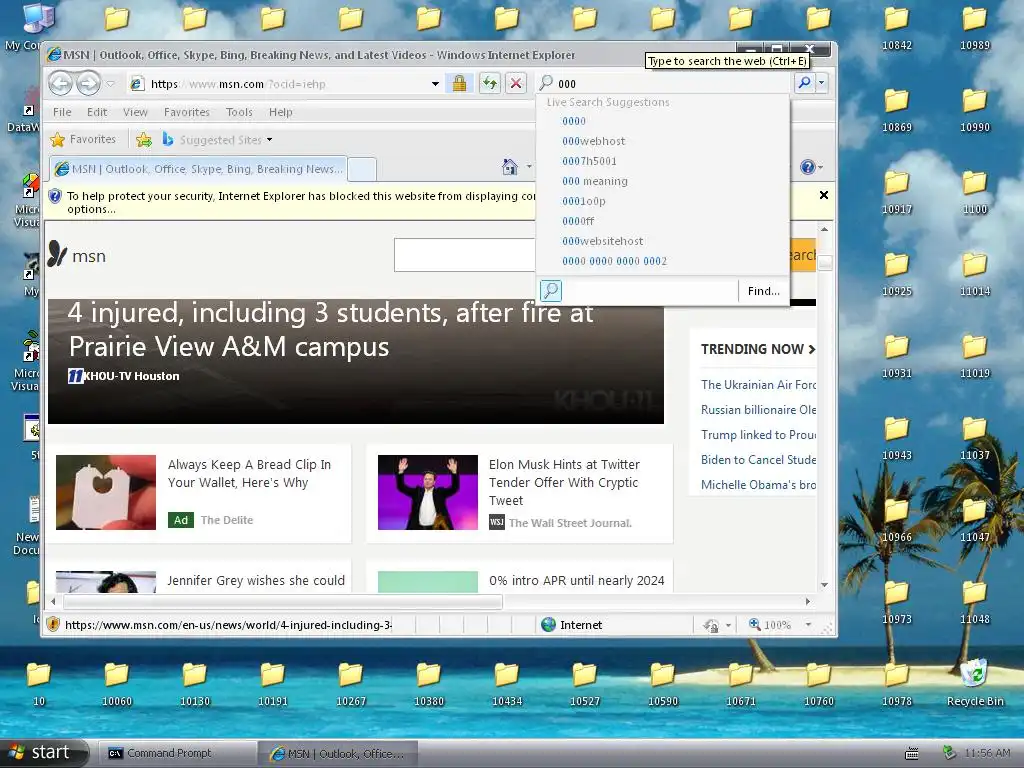Click the bread clip article thumbnail
Screen dimensions: 1024x768
tap(106, 492)
